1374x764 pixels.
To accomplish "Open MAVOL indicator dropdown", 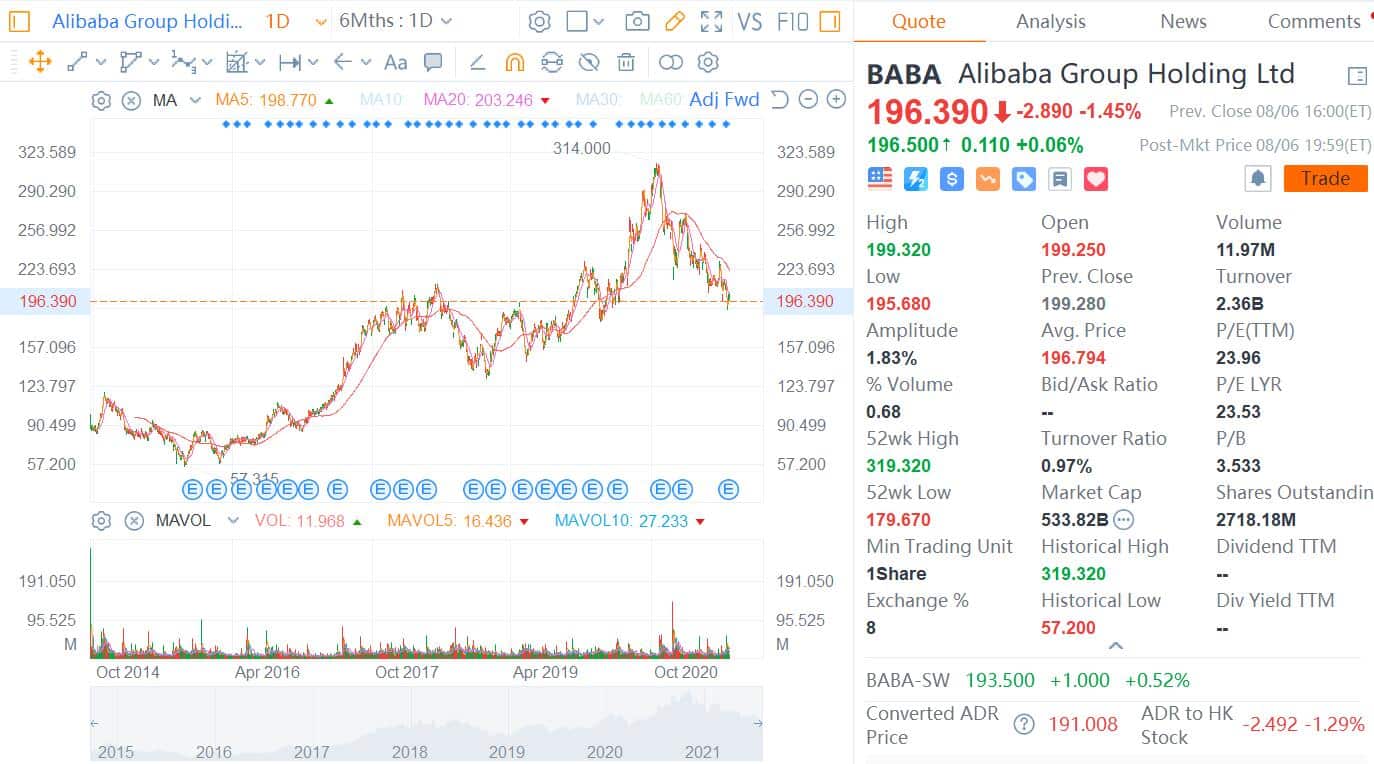I will coord(233,520).
